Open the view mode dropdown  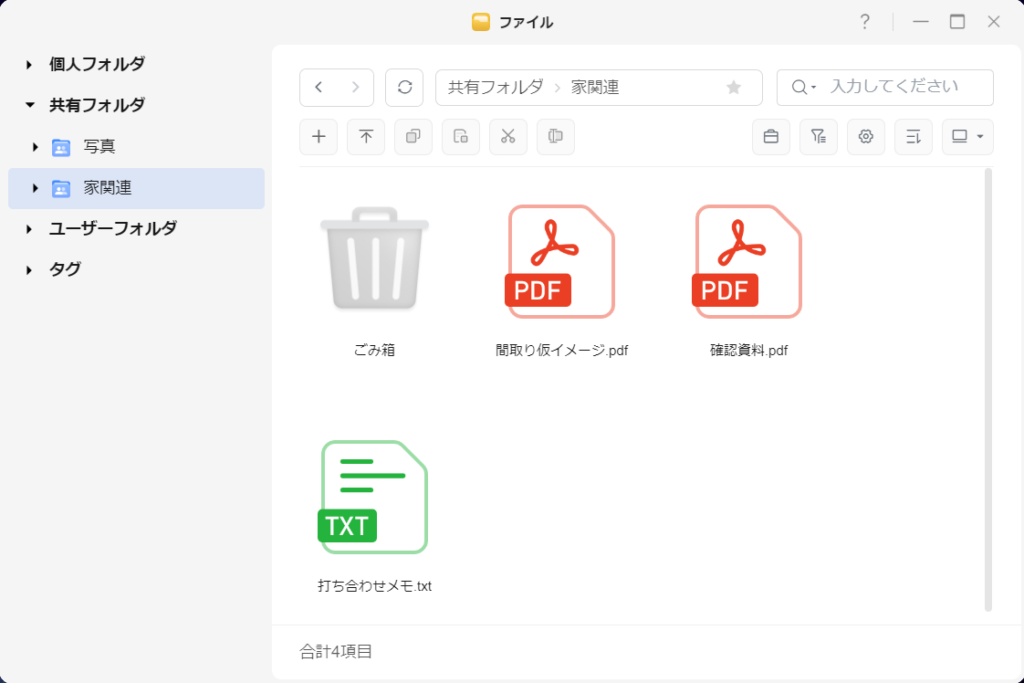[x=967, y=137]
